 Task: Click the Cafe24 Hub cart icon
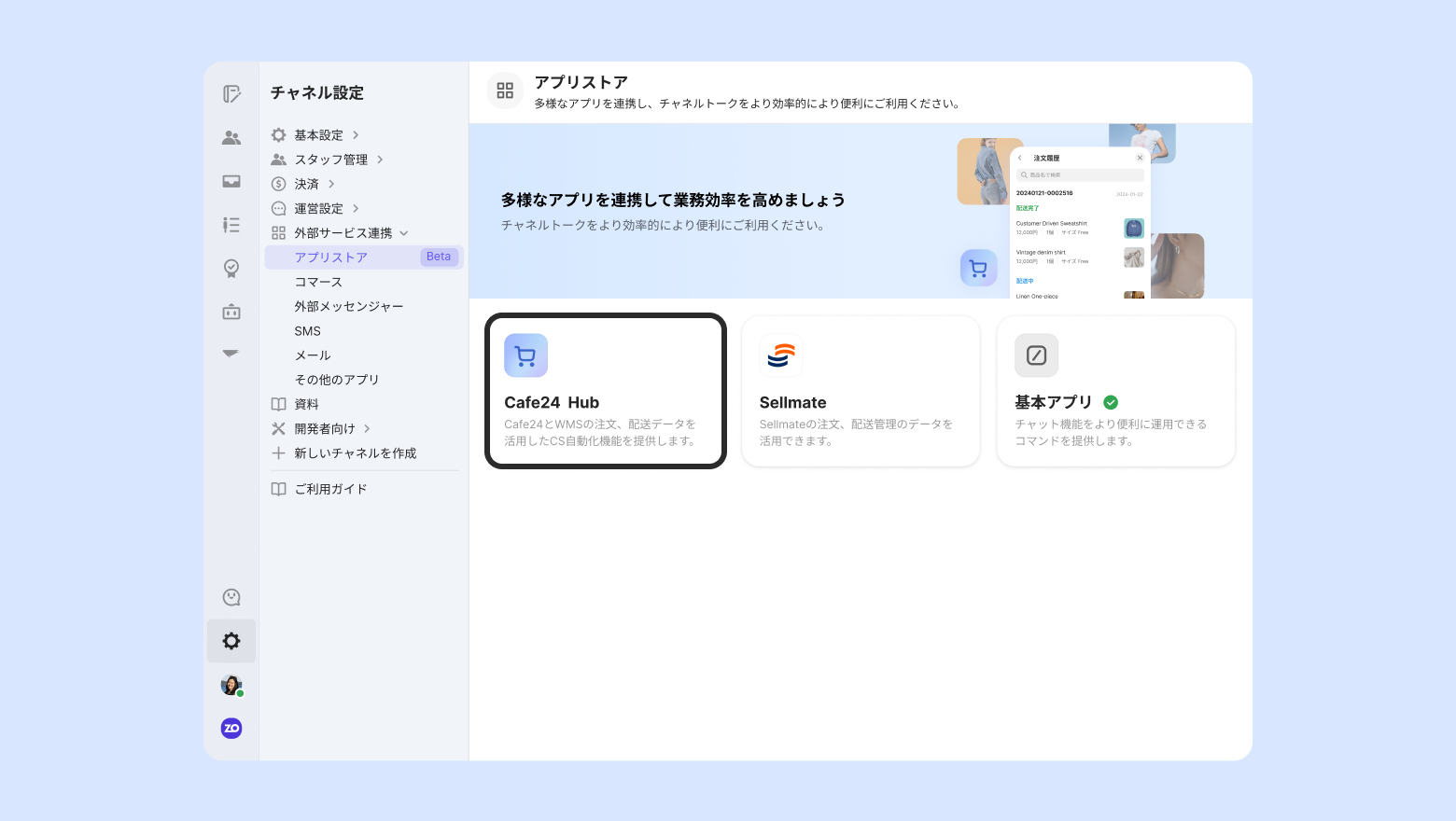tap(525, 355)
